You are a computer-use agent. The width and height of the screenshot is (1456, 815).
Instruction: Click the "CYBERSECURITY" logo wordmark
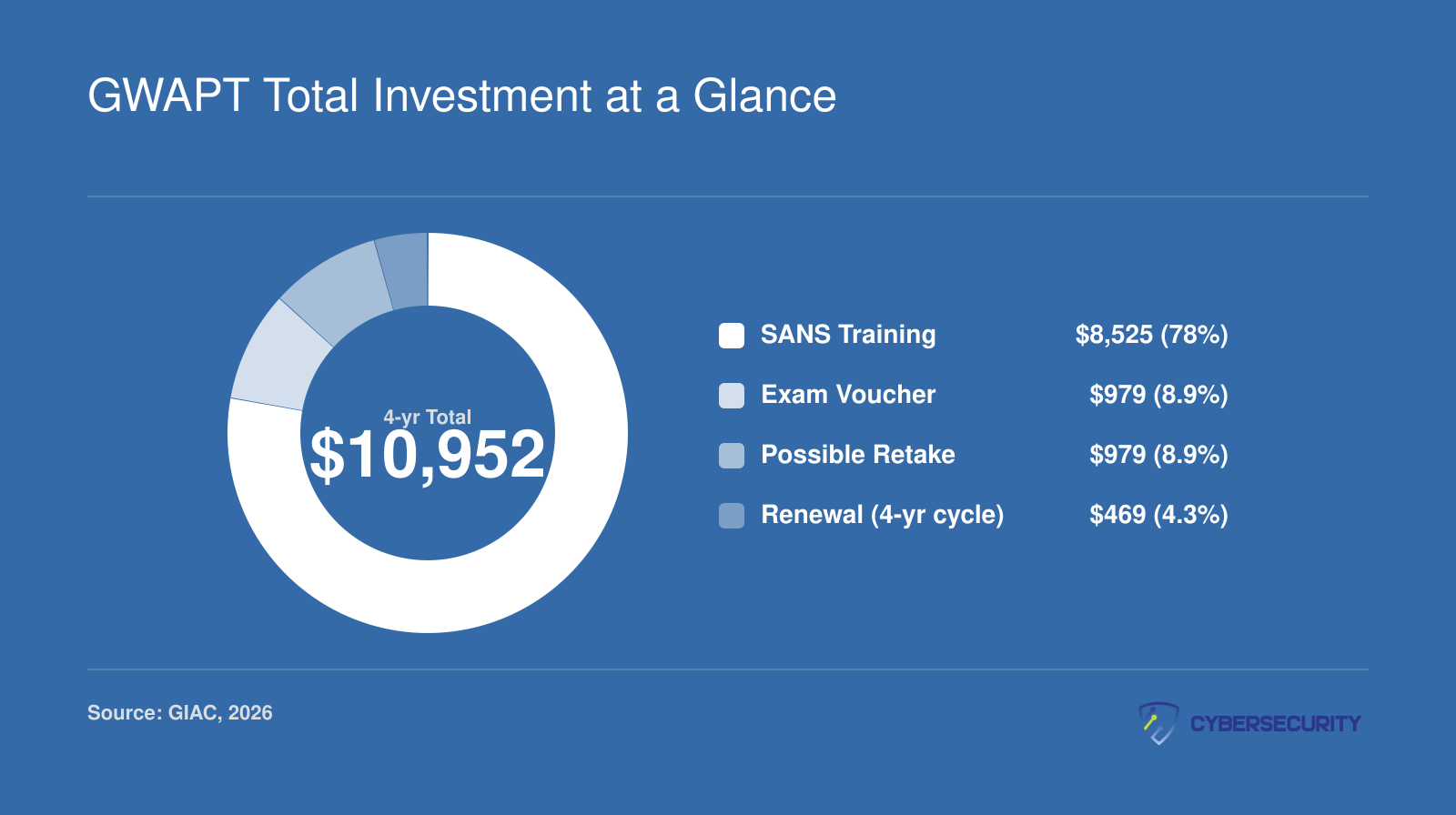[x=1275, y=724]
